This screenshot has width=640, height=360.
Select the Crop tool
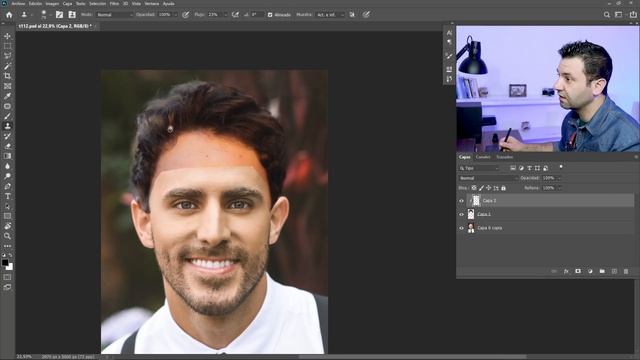tap(7, 76)
